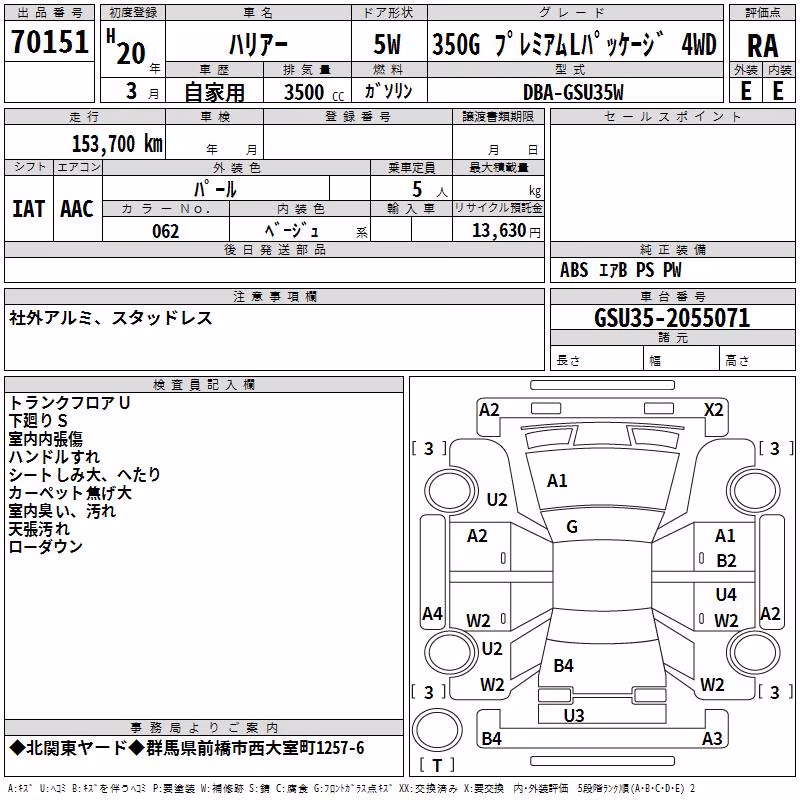Click the B2 mark on right front door
This screenshot has height=800, width=800.
[726, 561]
